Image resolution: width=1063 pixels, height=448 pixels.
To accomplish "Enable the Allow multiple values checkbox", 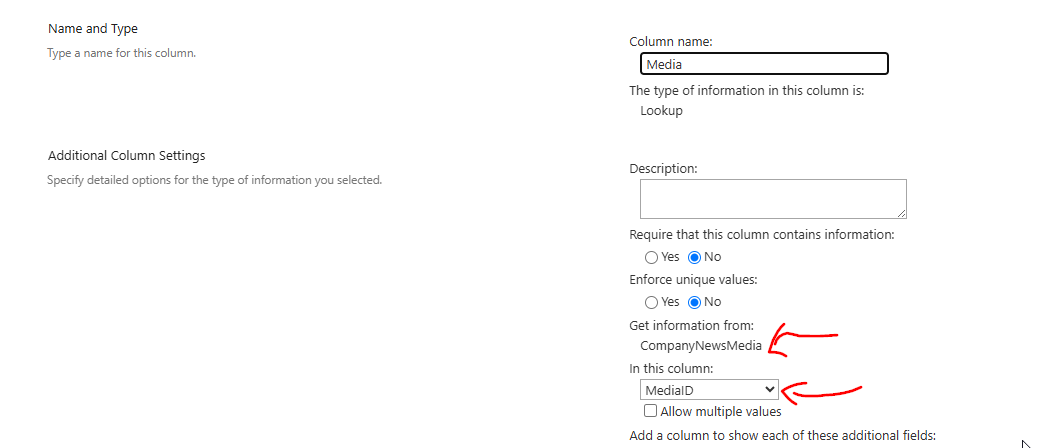I will [651, 411].
